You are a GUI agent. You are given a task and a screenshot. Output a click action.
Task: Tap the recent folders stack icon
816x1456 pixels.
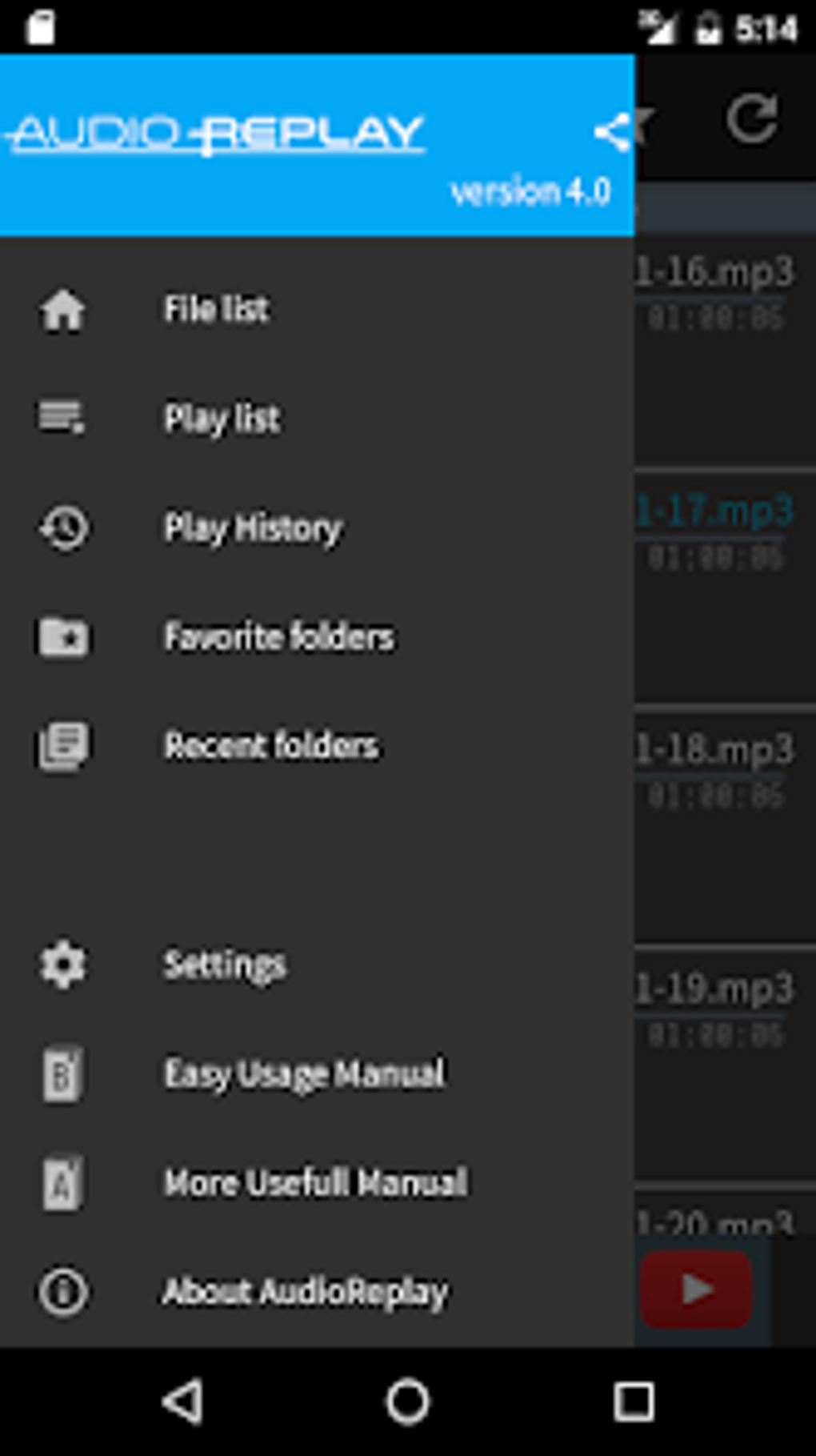63,746
